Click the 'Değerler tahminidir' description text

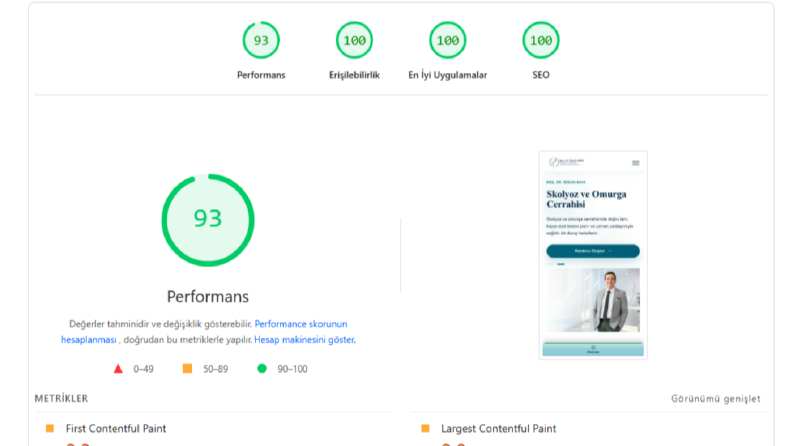(160, 324)
